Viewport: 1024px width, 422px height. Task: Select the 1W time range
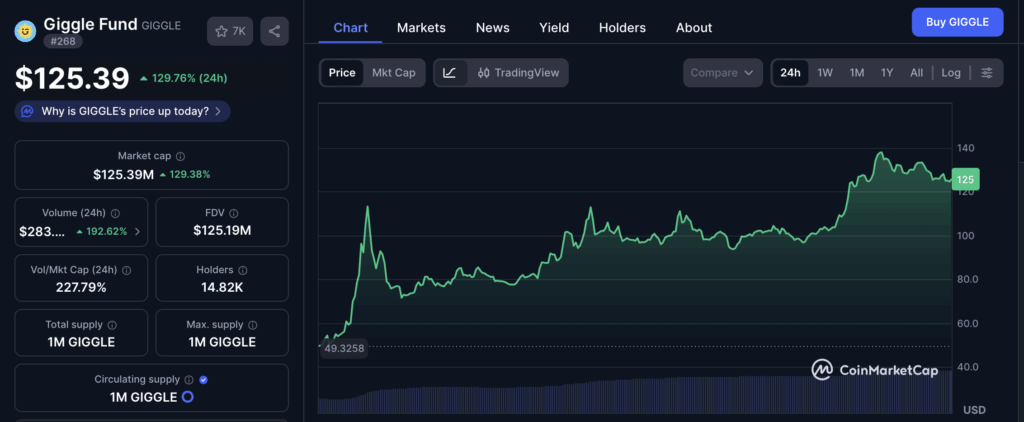825,73
